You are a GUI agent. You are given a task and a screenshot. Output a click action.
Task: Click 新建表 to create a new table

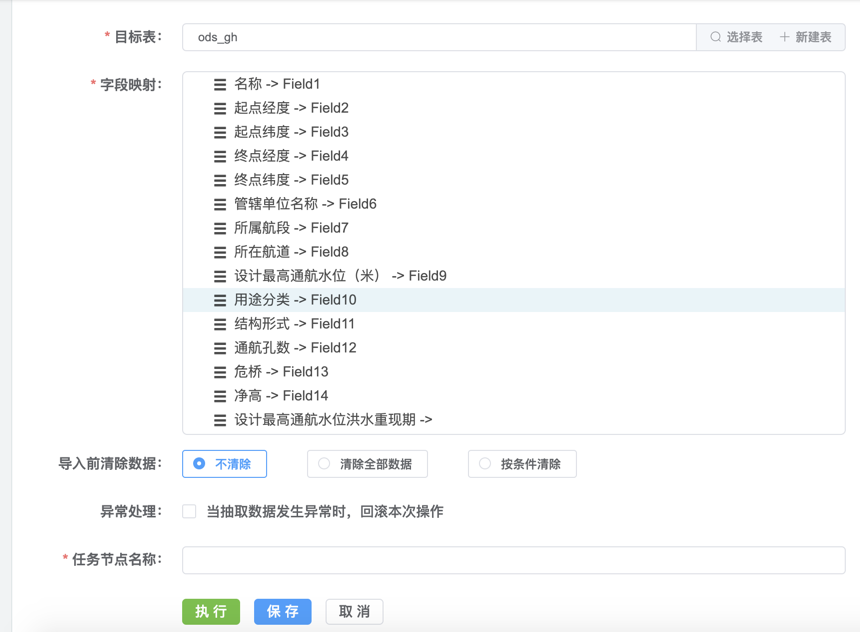coord(805,37)
